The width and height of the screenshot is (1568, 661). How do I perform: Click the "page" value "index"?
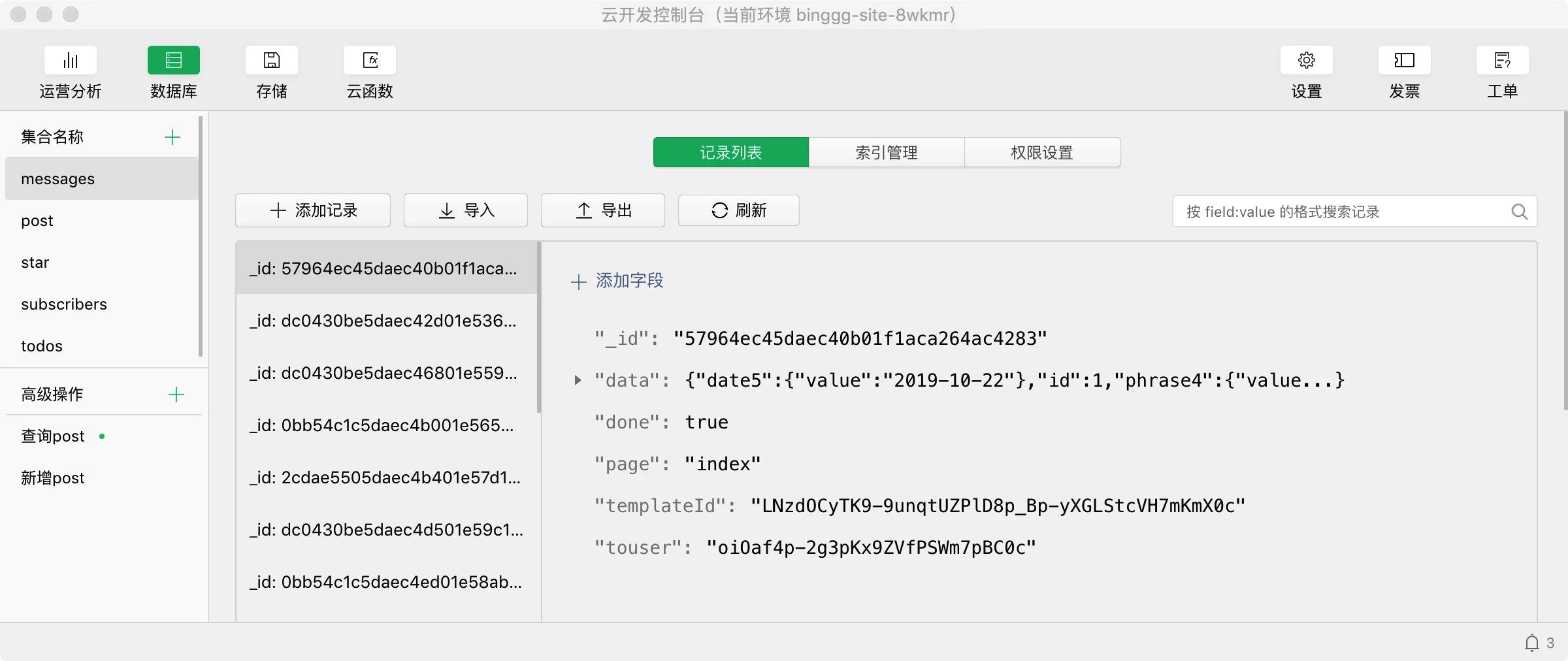723,464
